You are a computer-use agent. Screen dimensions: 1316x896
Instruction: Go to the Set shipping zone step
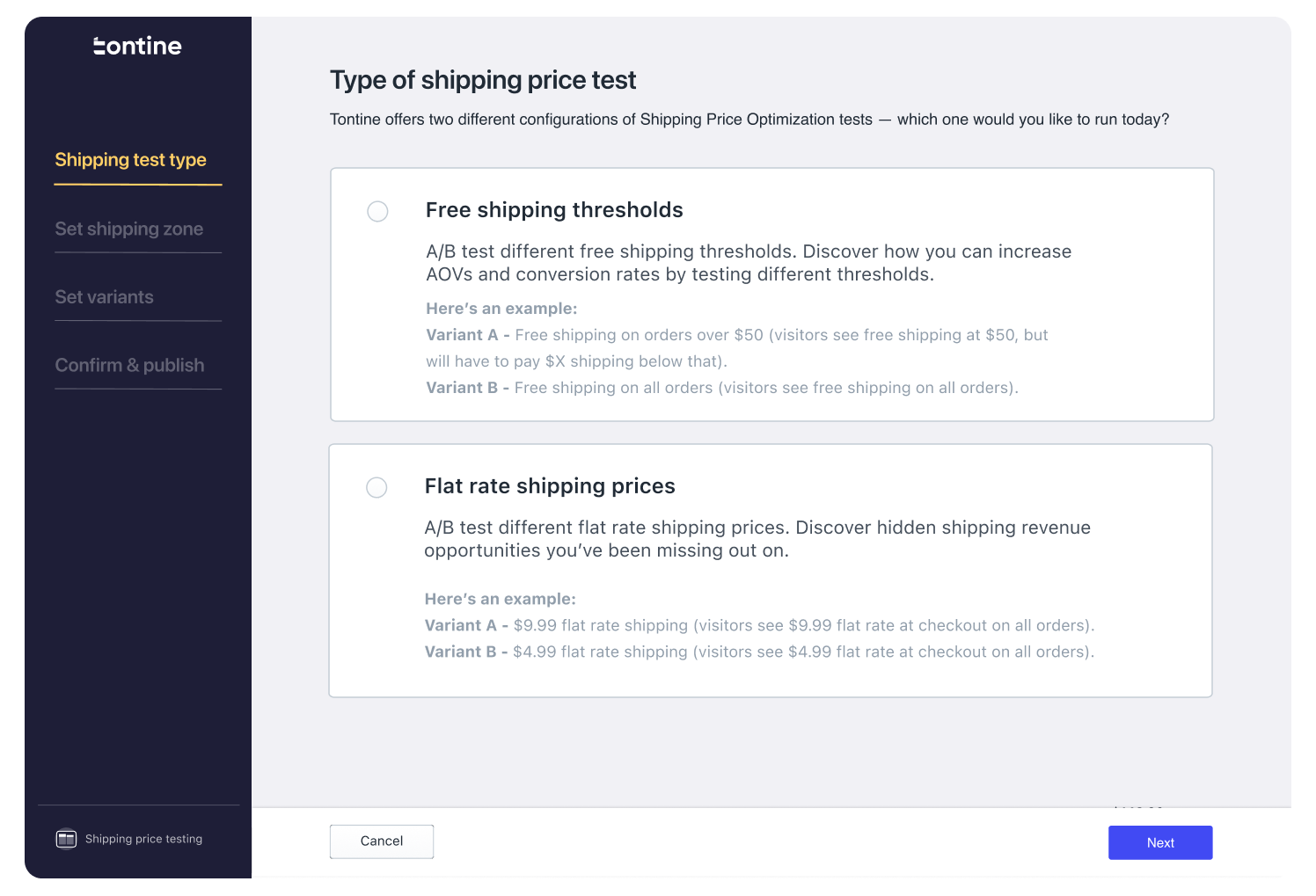tap(128, 229)
